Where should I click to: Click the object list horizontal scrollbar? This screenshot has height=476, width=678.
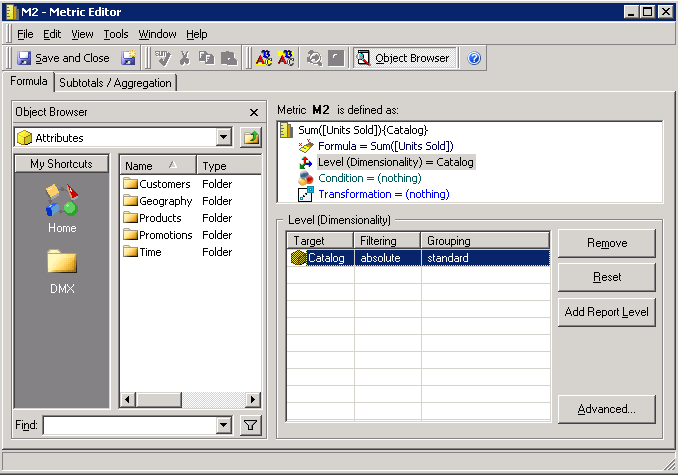[190, 400]
